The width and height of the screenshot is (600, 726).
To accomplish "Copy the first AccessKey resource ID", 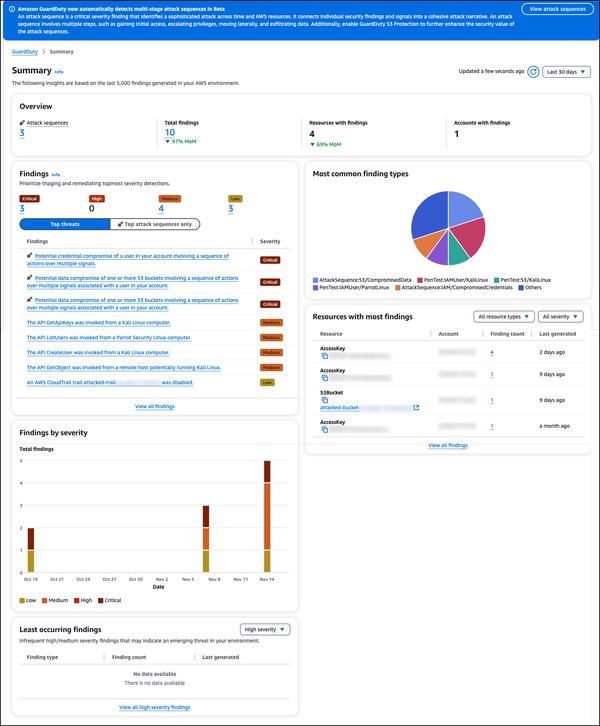I will (325, 356).
